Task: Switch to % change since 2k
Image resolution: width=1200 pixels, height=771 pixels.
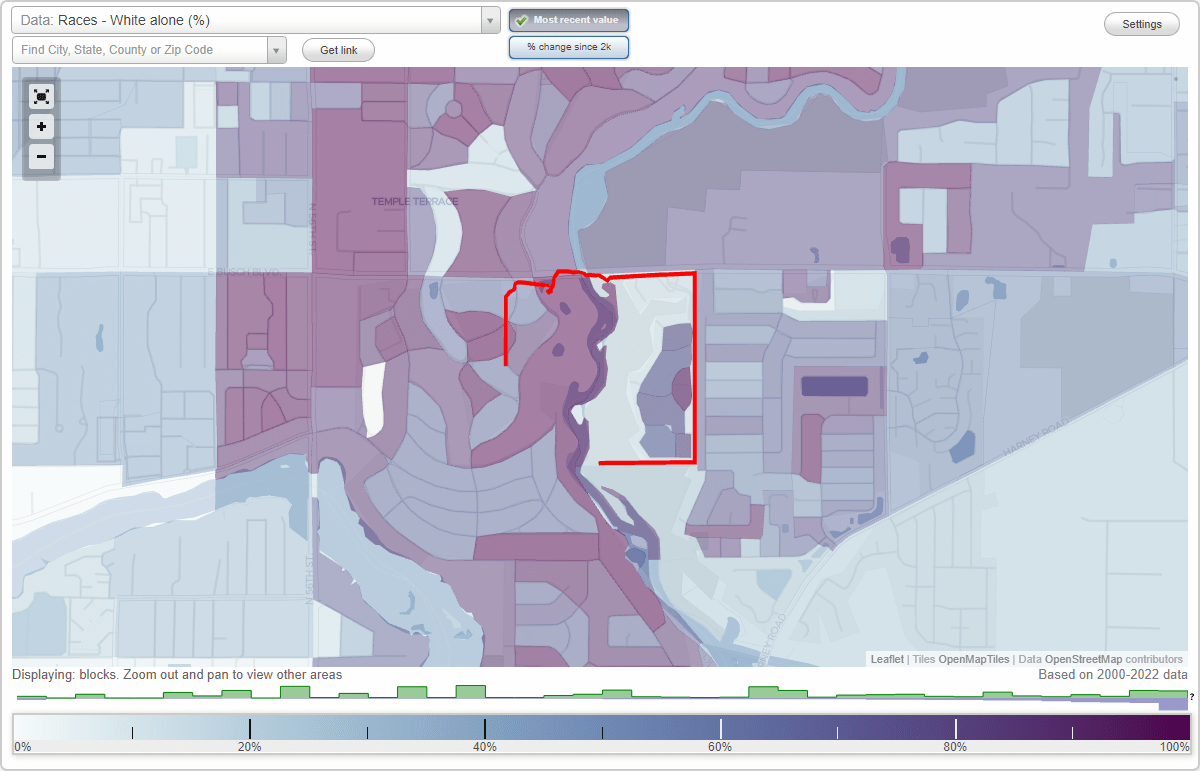Action: pyautogui.click(x=569, y=47)
